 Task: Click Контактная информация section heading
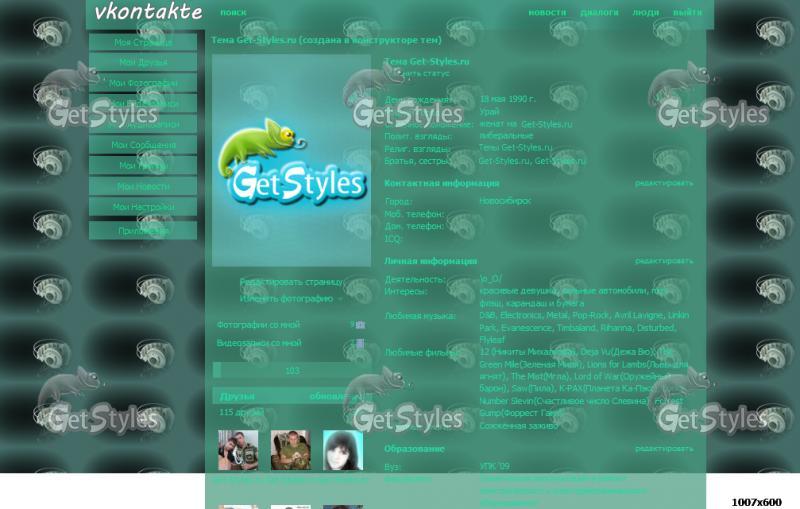click(441, 183)
